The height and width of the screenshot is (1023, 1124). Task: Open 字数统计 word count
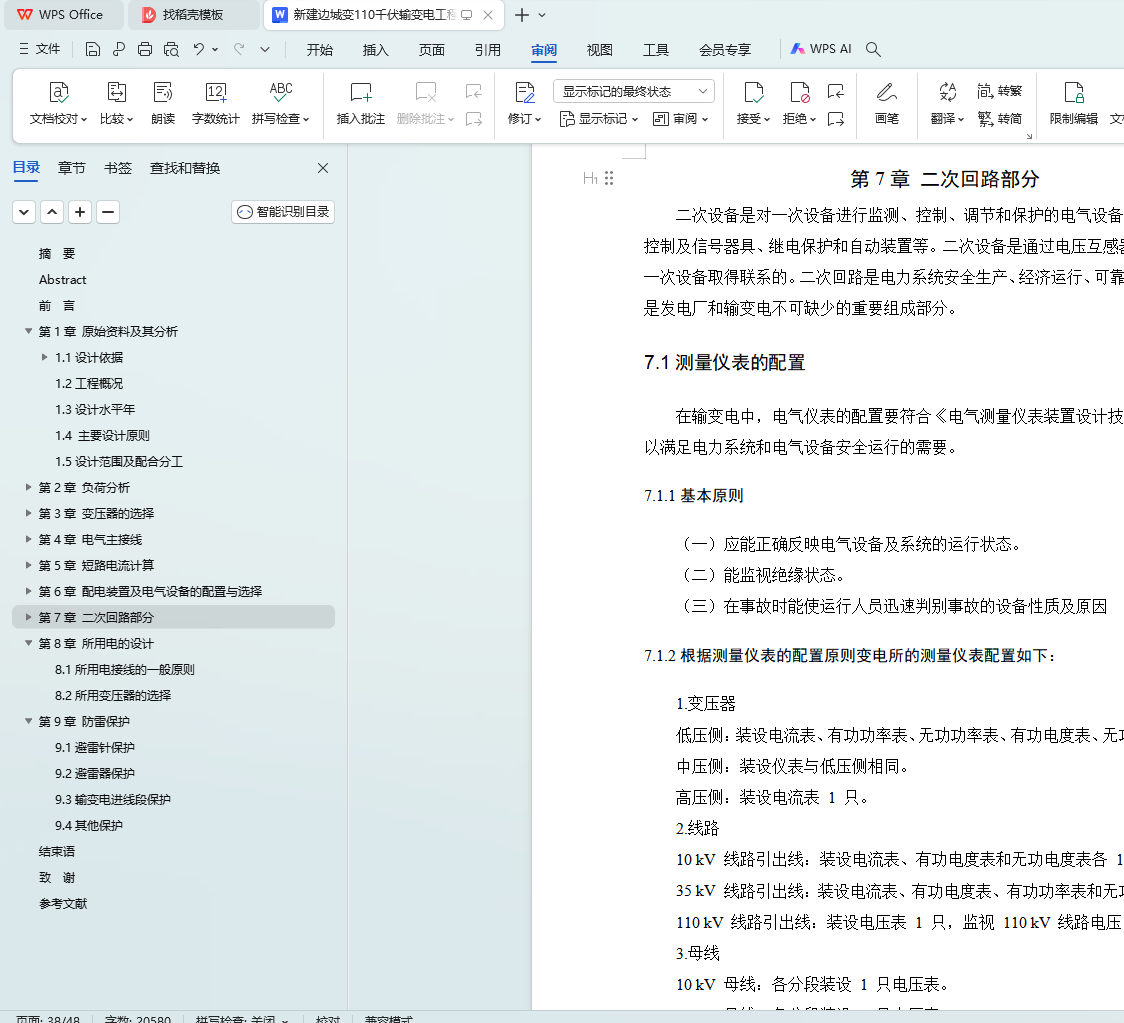(215, 103)
